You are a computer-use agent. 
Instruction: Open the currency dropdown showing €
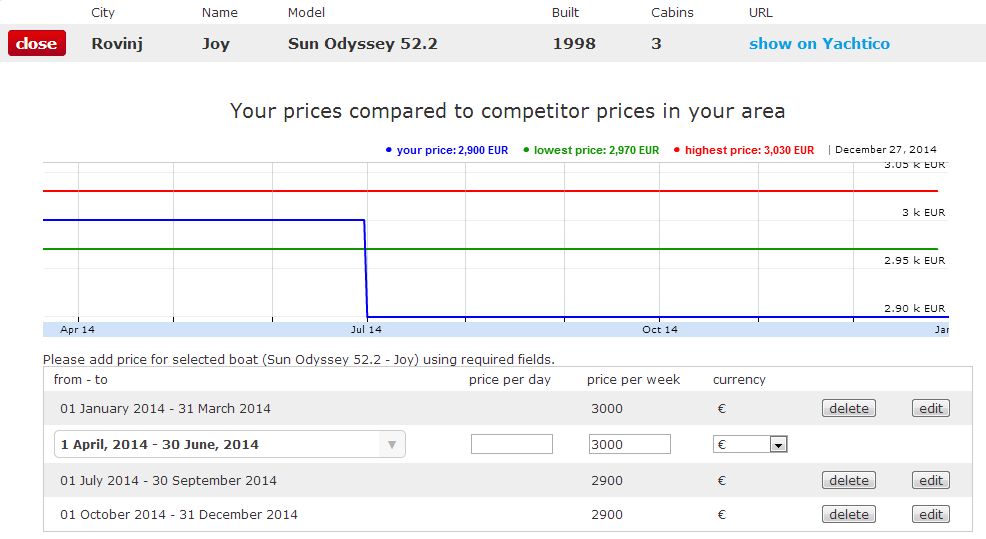(750, 445)
